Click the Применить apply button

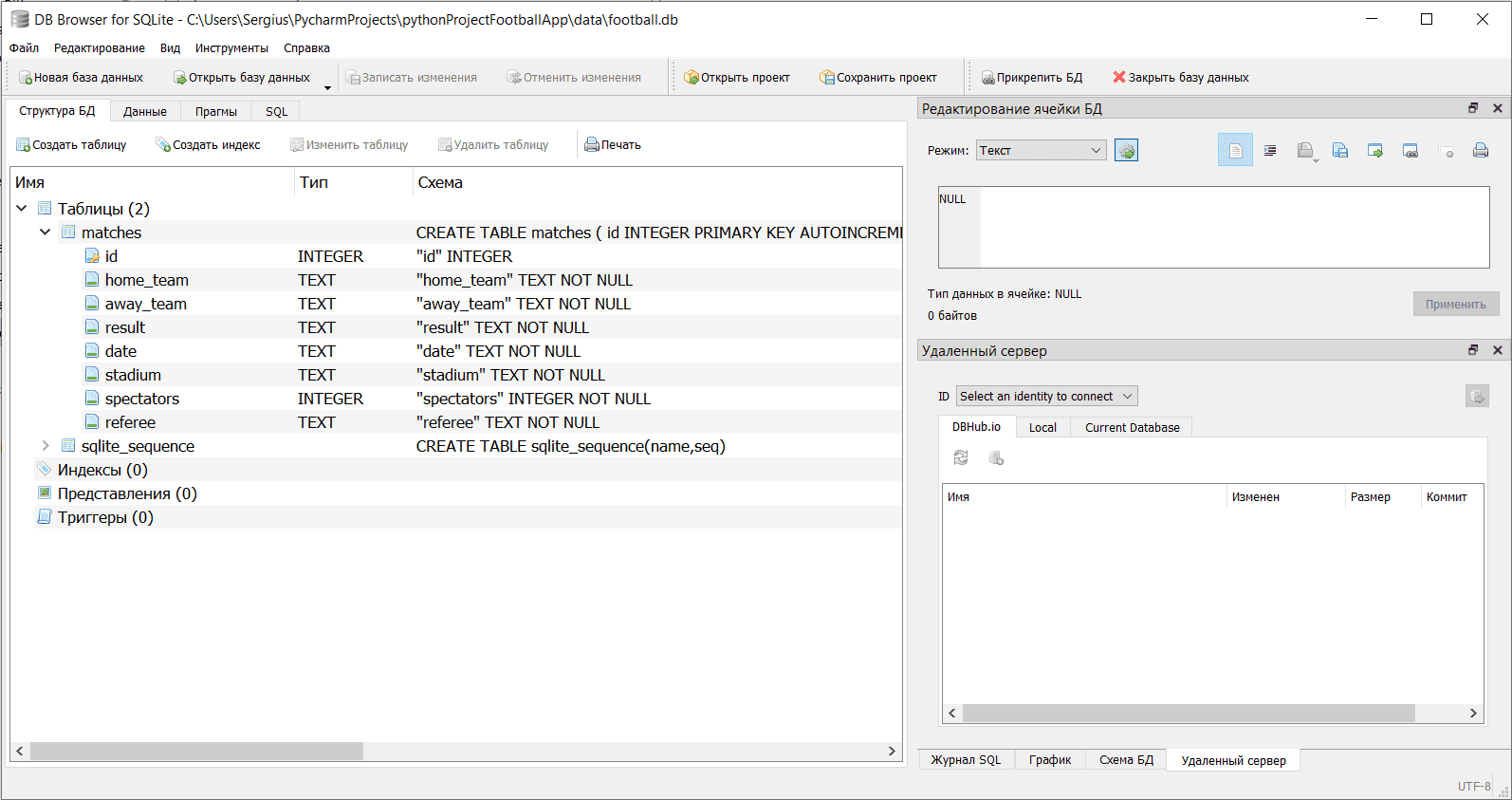1456,304
